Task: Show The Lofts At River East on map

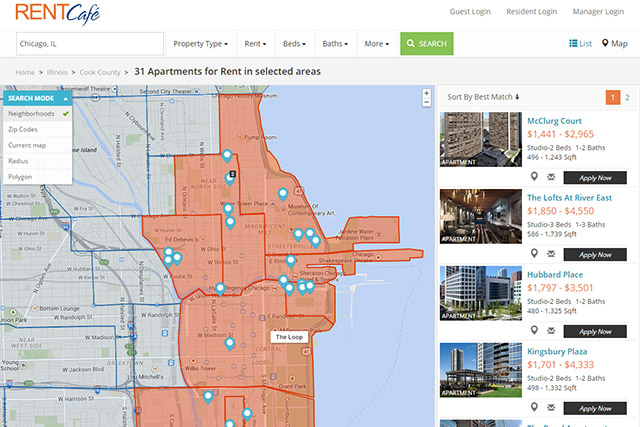Action: [x=534, y=254]
